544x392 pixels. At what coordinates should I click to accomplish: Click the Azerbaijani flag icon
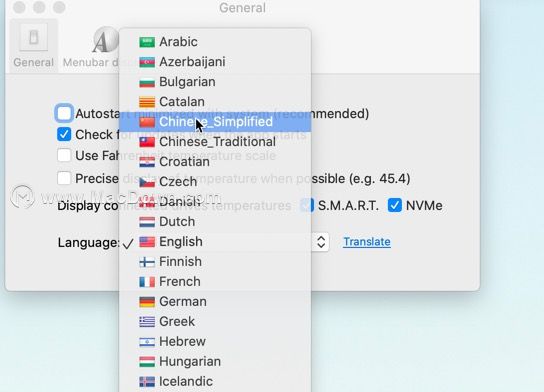point(147,62)
